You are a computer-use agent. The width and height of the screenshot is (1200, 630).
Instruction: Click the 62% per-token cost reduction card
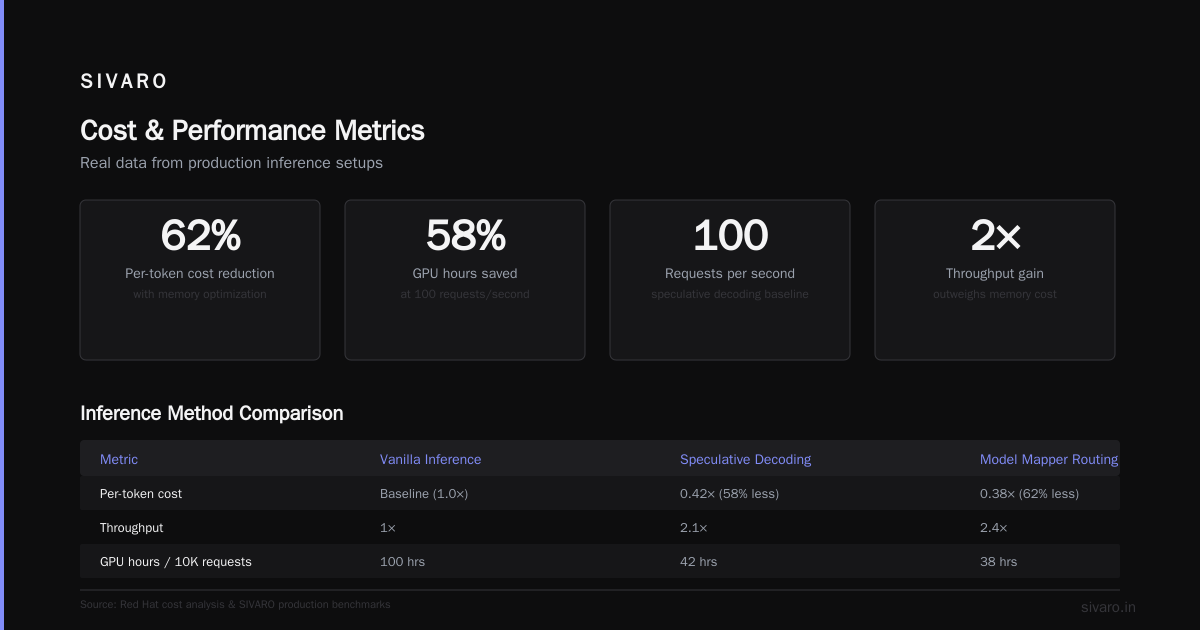click(200, 280)
